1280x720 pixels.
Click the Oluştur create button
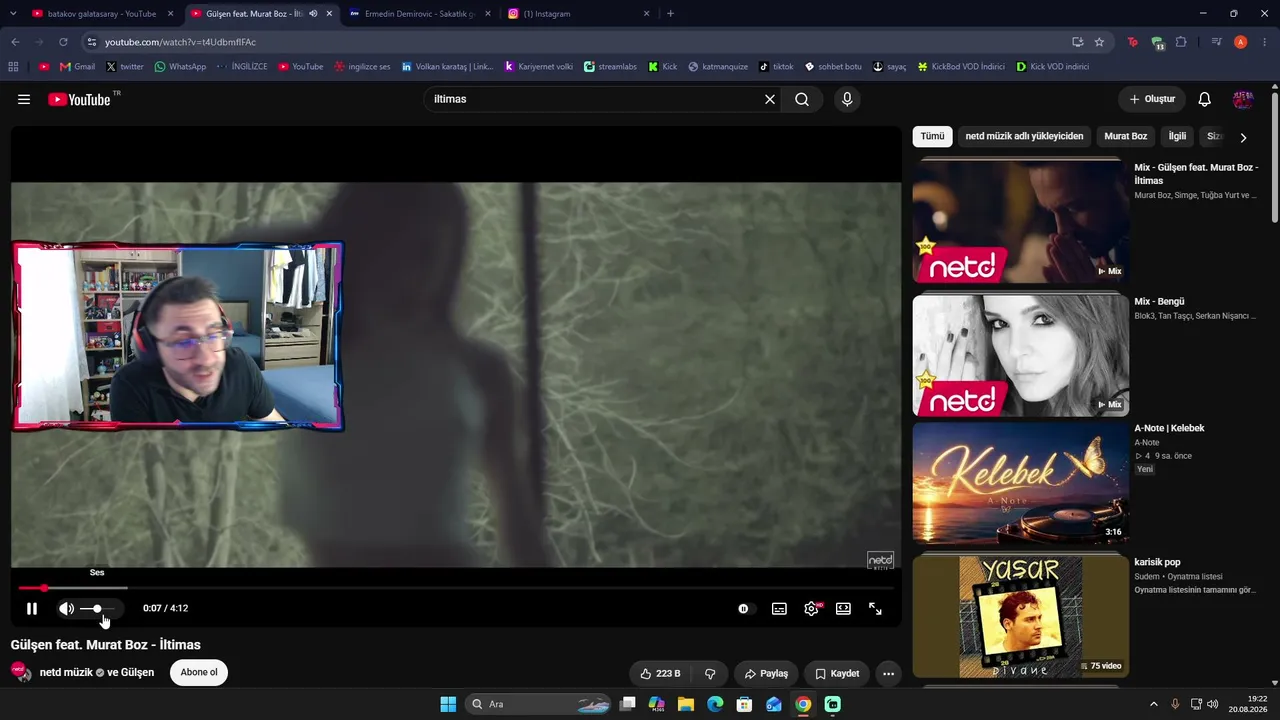pos(1152,99)
